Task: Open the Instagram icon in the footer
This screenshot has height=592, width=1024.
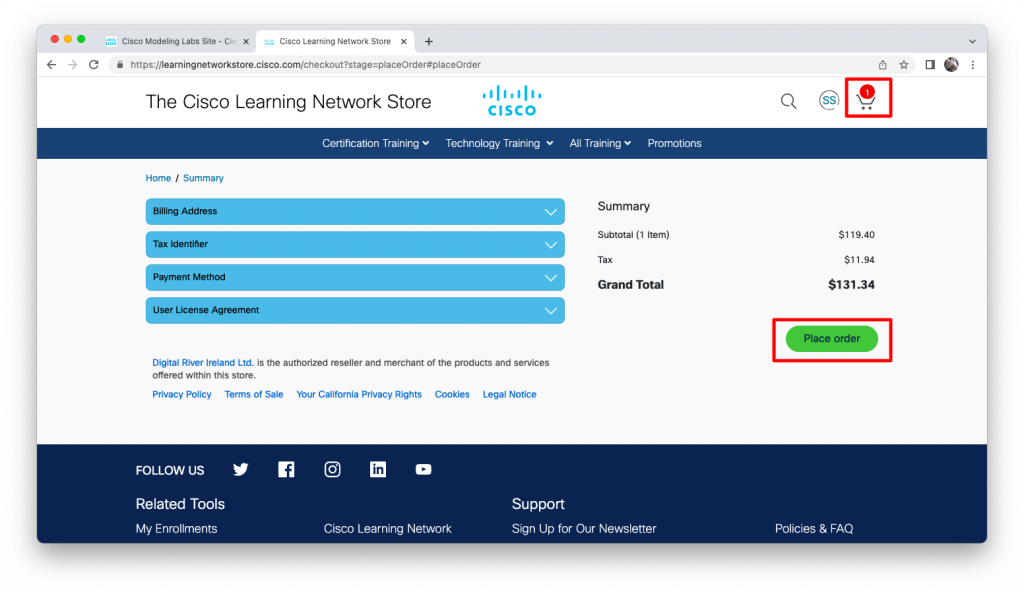Action: 332,469
